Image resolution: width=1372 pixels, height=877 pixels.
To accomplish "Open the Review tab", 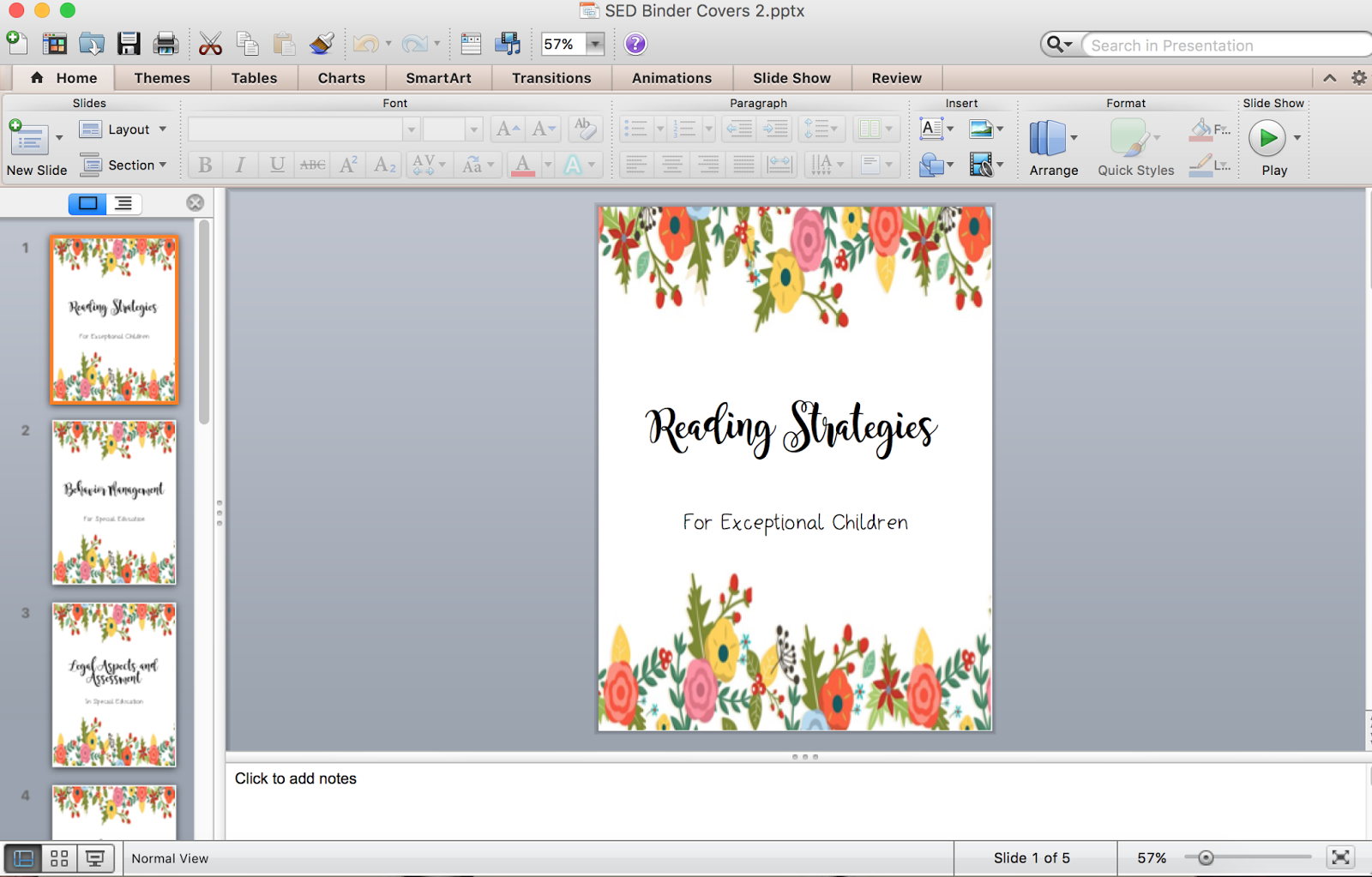I will [x=896, y=78].
